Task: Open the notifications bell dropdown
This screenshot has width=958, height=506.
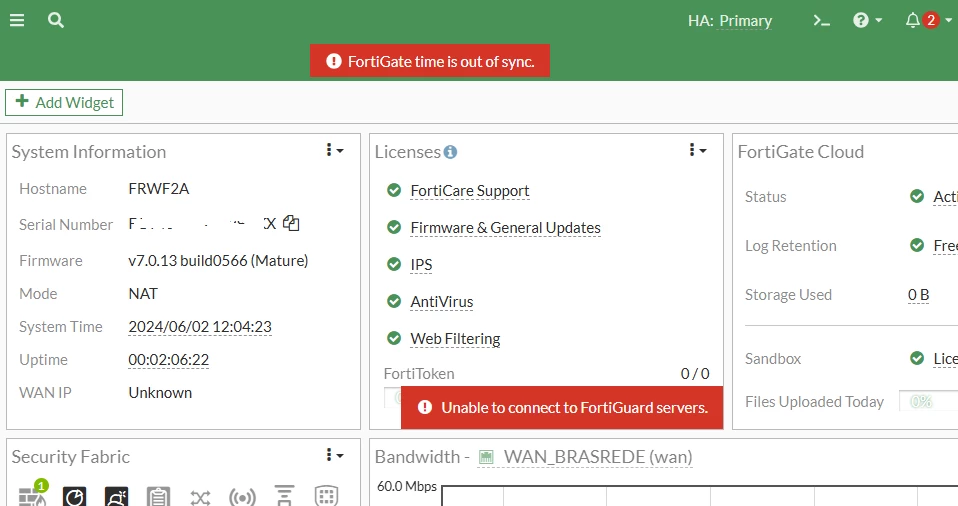Action: point(928,20)
